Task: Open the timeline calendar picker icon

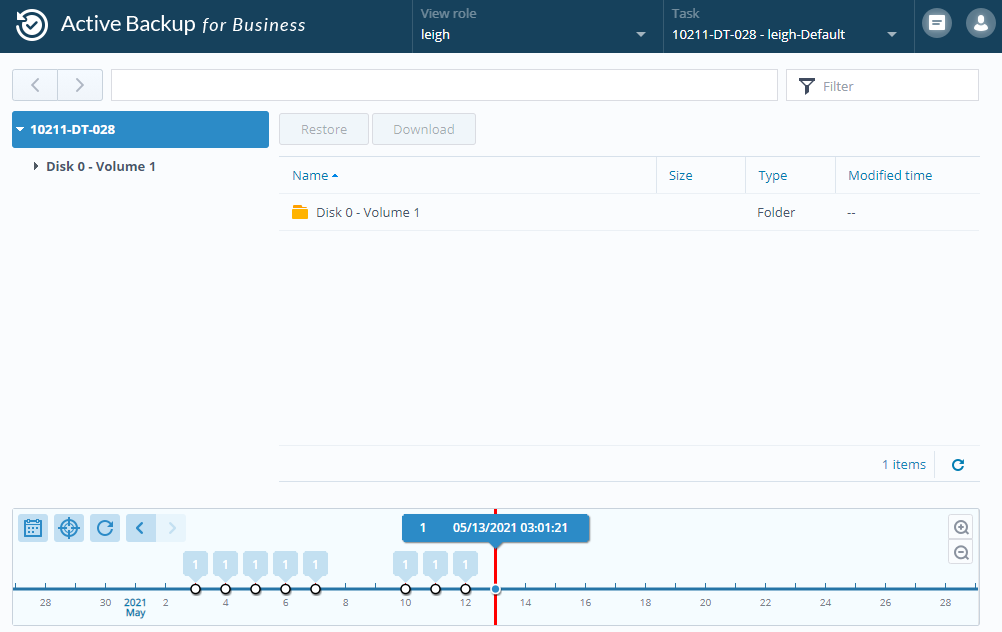Action: click(x=33, y=528)
